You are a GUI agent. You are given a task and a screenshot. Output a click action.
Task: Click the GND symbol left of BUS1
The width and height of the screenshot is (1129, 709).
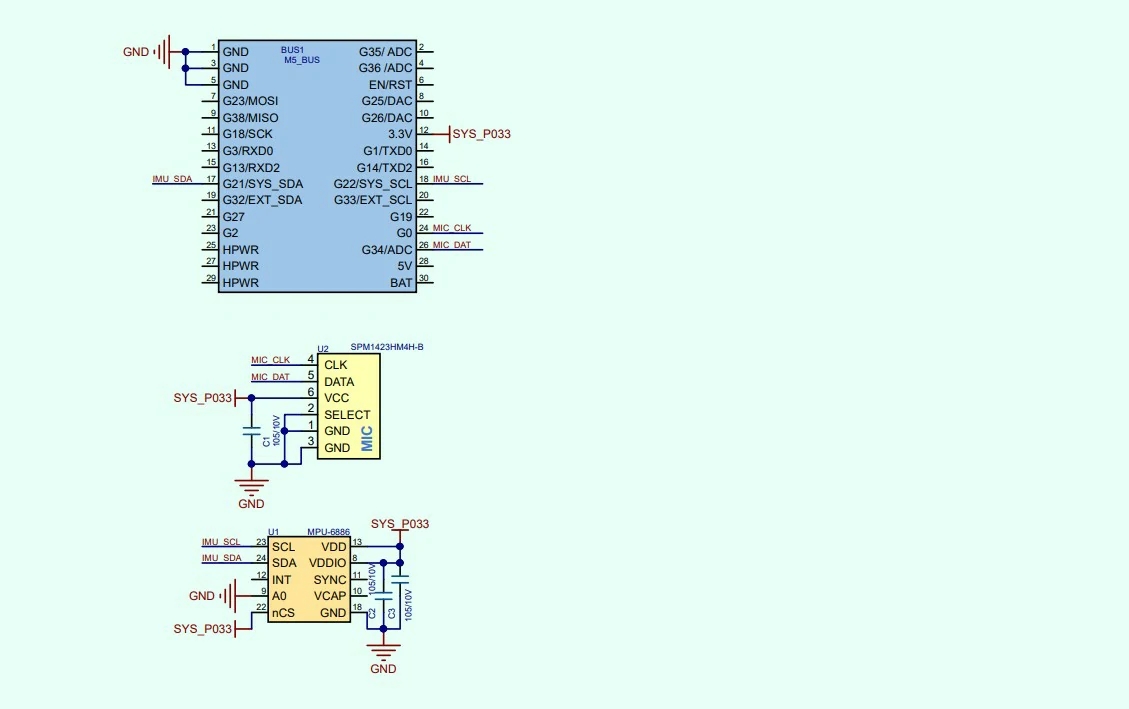(165, 51)
